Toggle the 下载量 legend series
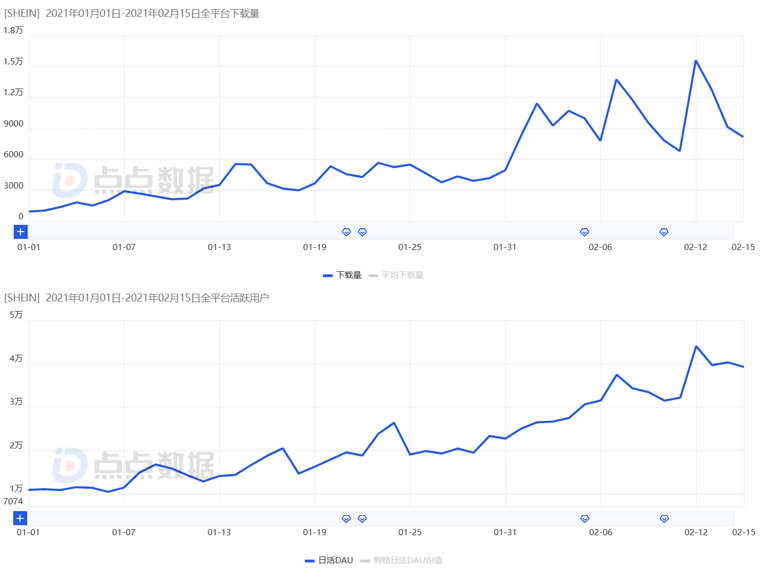 [342, 275]
